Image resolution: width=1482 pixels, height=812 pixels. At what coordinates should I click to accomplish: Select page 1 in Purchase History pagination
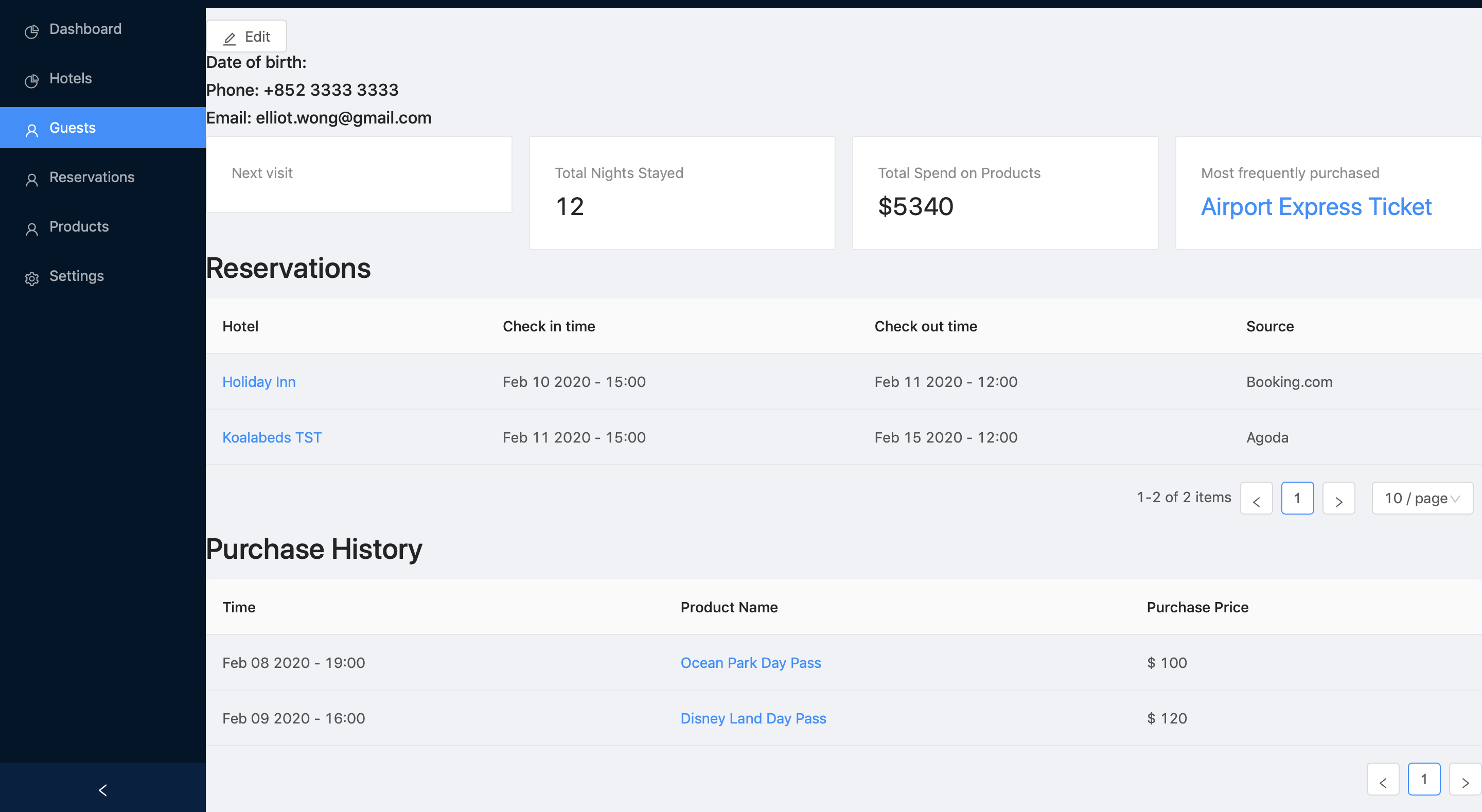[1423, 779]
